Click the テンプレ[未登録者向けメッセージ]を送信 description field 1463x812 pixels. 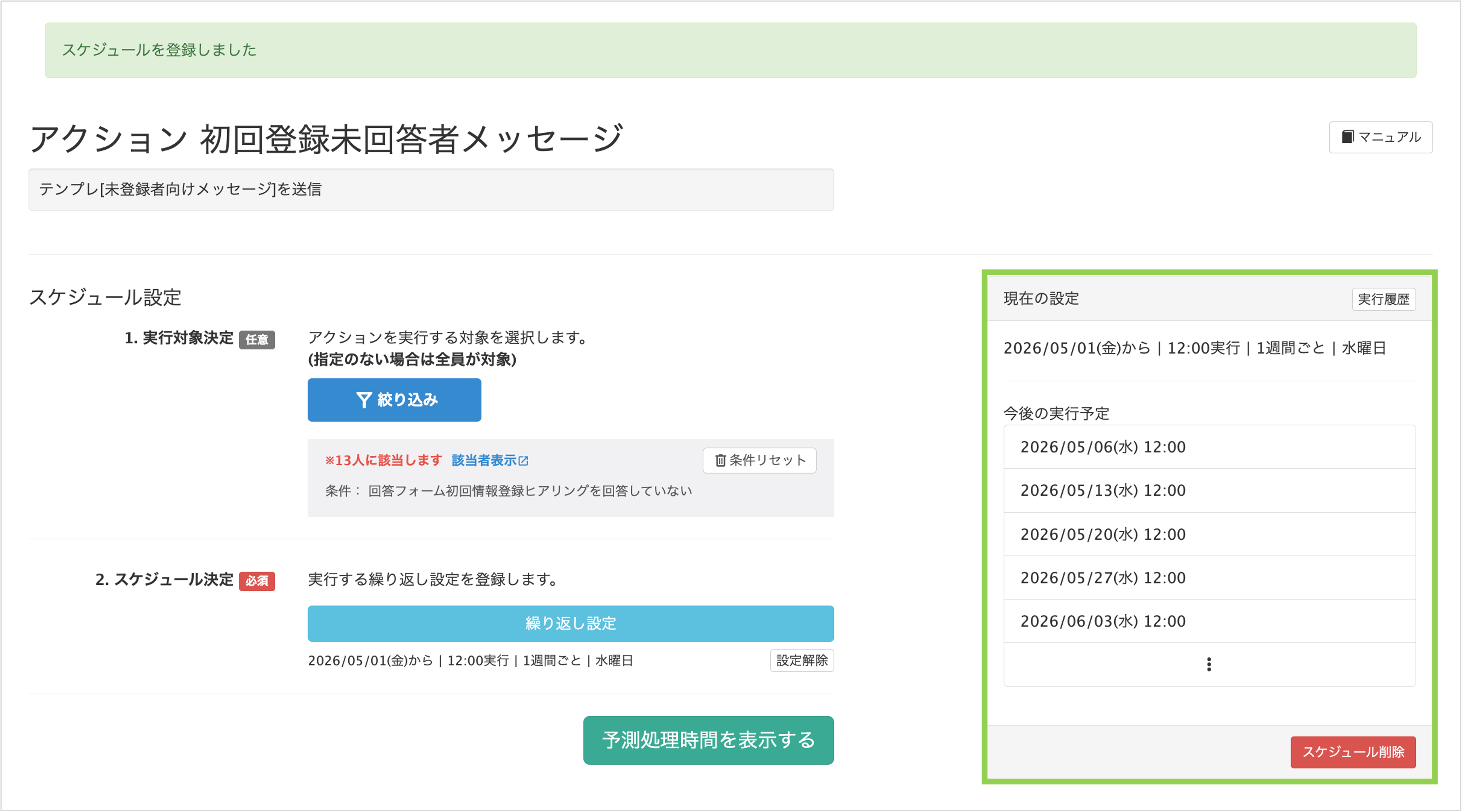click(x=431, y=189)
